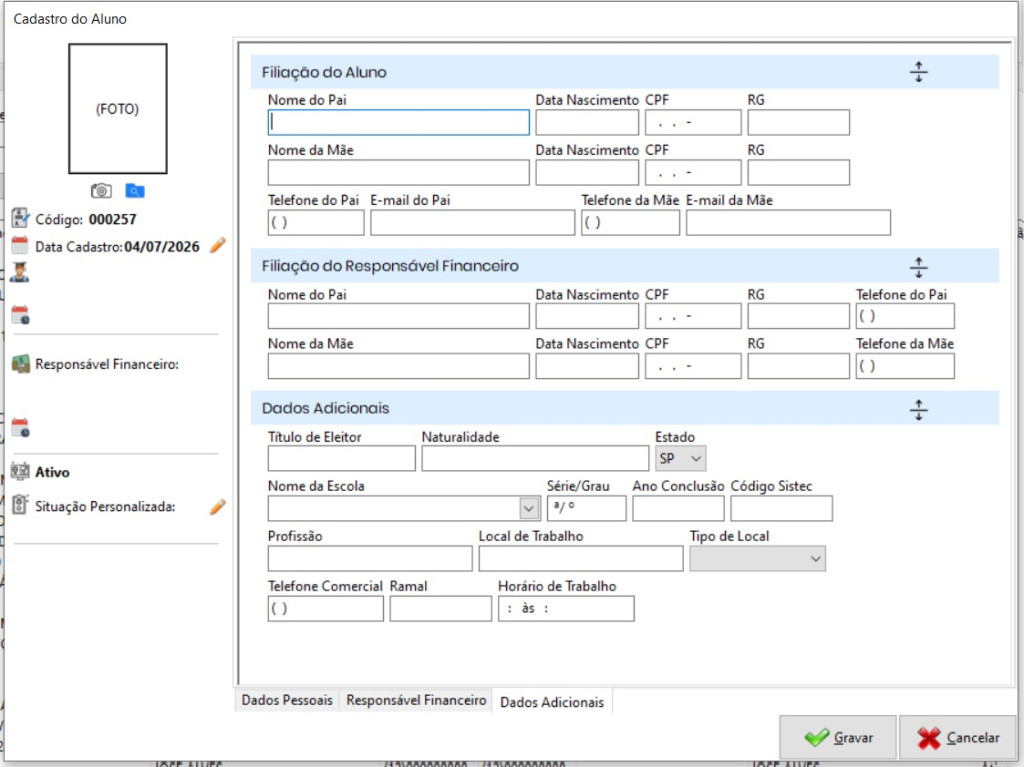
Task: Click the calendar-clock icon below the student icon
Action: tap(20, 315)
